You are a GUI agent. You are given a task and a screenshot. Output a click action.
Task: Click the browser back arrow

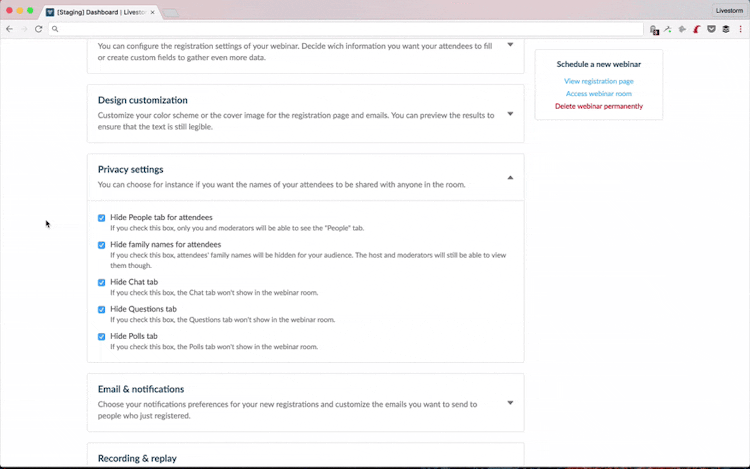coord(9,29)
